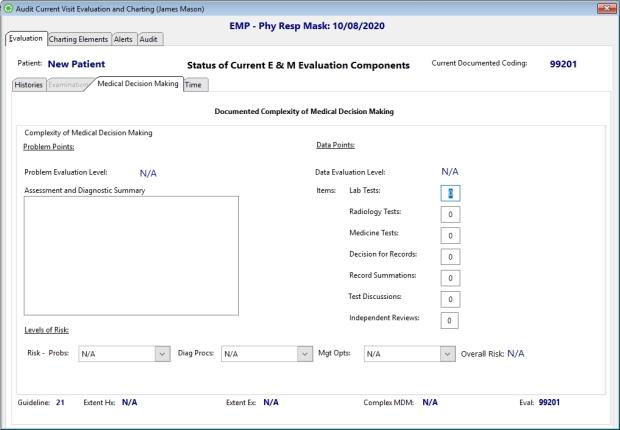Click the Problem Points heading
The image size is (620, 430).
click(49, 147)
